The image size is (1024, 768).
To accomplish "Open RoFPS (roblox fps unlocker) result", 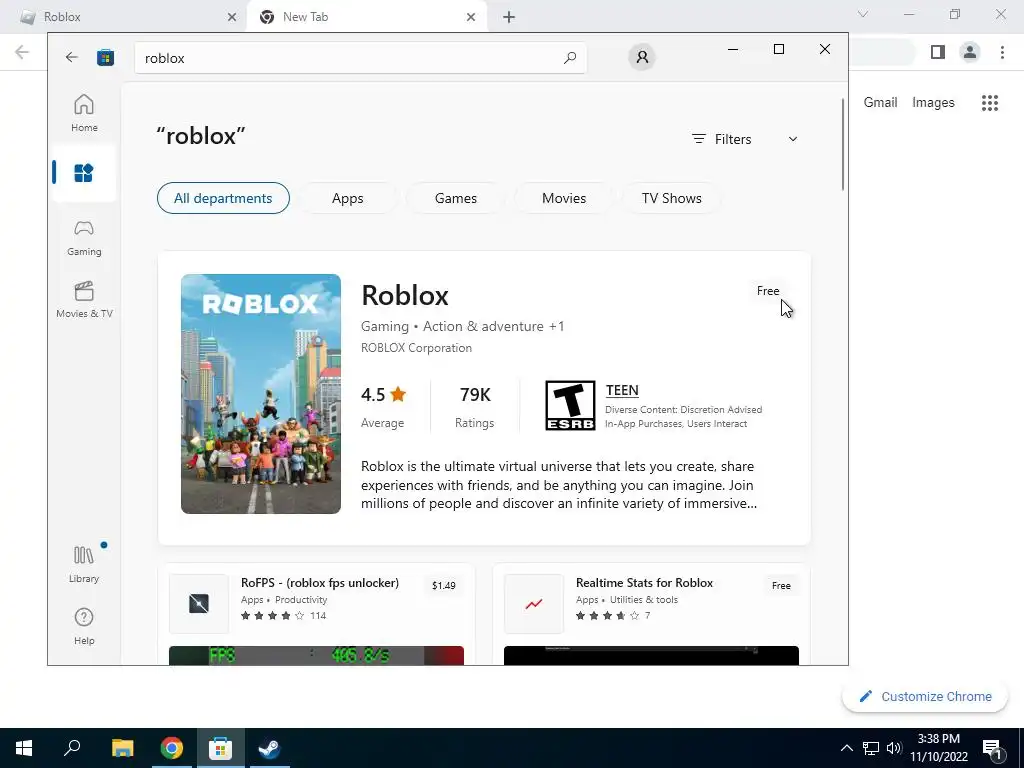I will point(320,583).
